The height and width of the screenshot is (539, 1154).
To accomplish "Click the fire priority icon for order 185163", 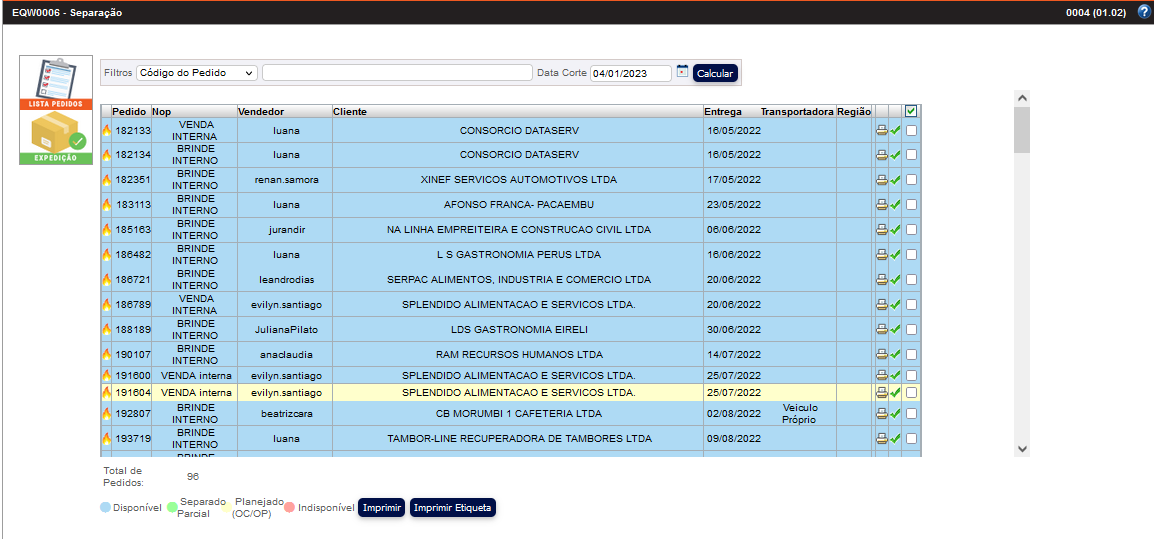I will (x=106, y=230).
